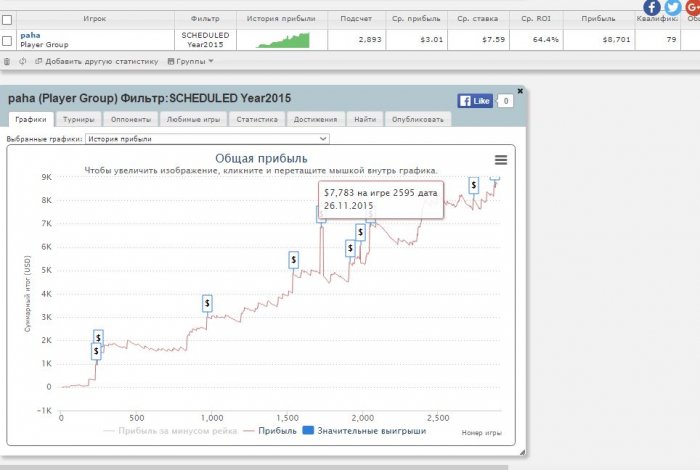Switch to the Турниры tab
Viewport: 700px width, 470px height.
[x=79, y=119]
